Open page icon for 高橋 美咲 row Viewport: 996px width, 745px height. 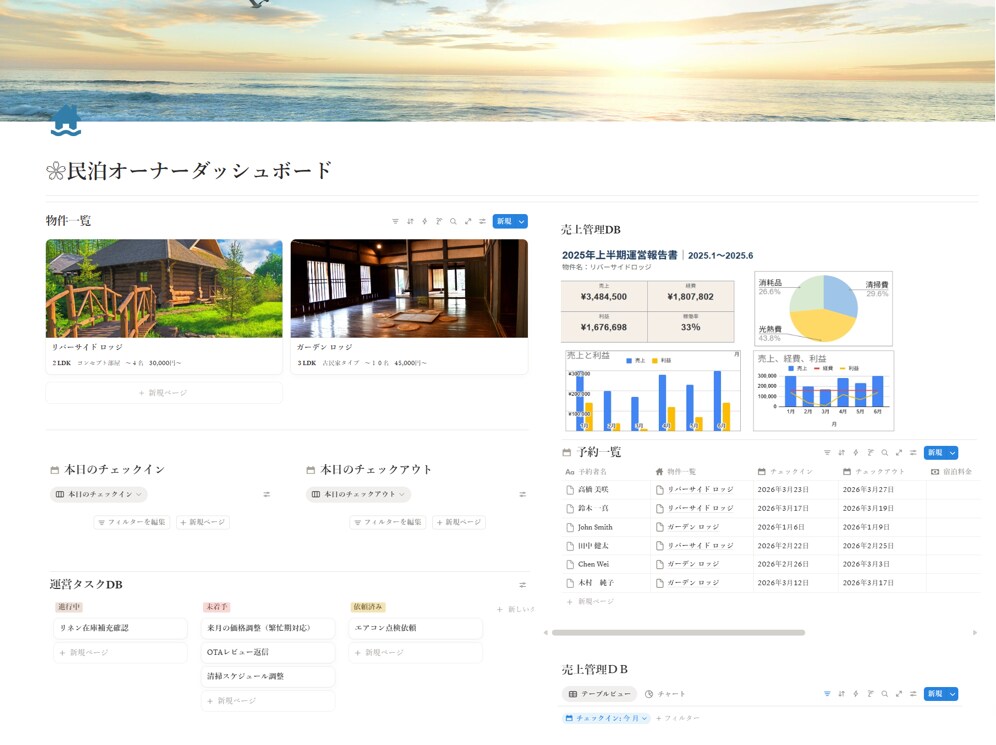[570, 490]
